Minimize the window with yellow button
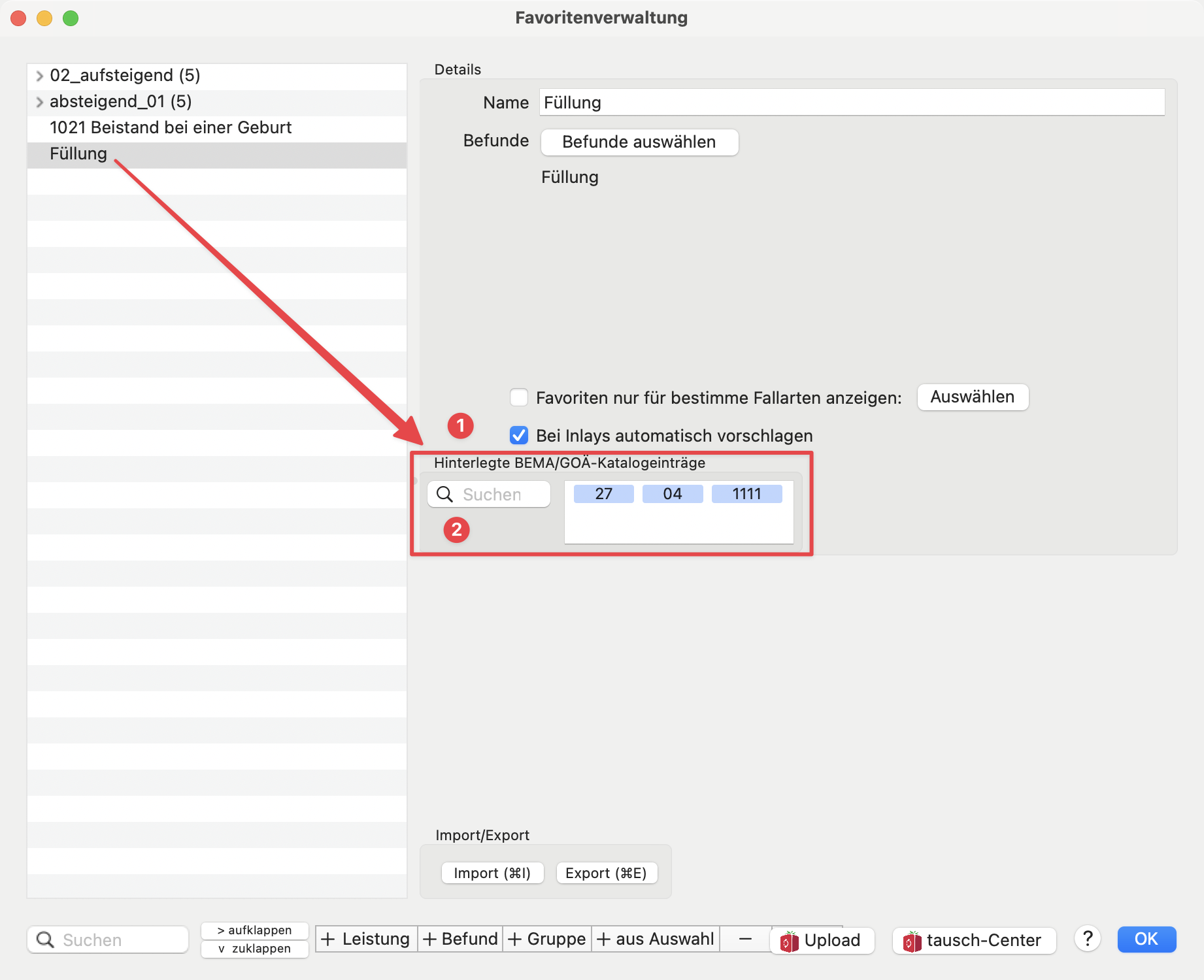The image size is (1204, 980). 44,18
